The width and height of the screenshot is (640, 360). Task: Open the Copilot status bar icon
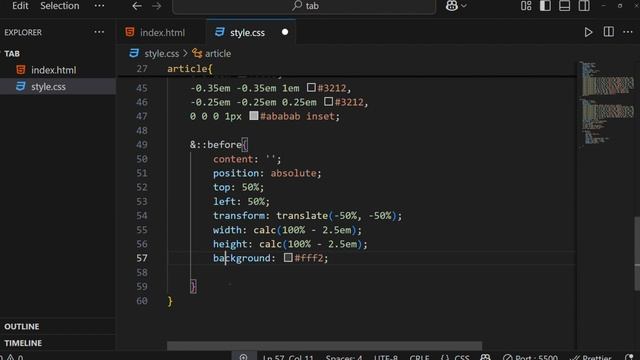click(485, 357)
